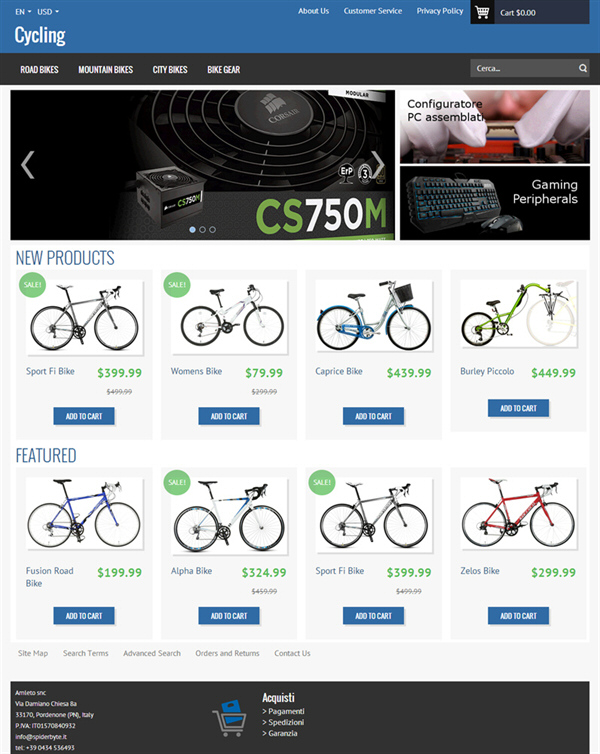Click the Sale badge on Womens Bike
The image size is (600, 754).
tap(177, 285)
